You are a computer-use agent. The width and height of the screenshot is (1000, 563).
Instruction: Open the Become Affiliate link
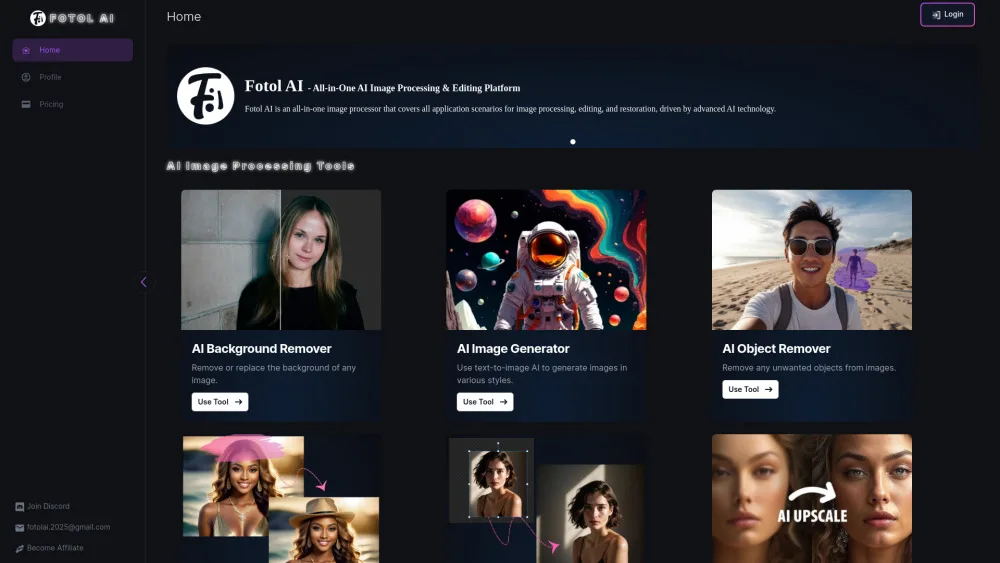(x=50, y=548)
